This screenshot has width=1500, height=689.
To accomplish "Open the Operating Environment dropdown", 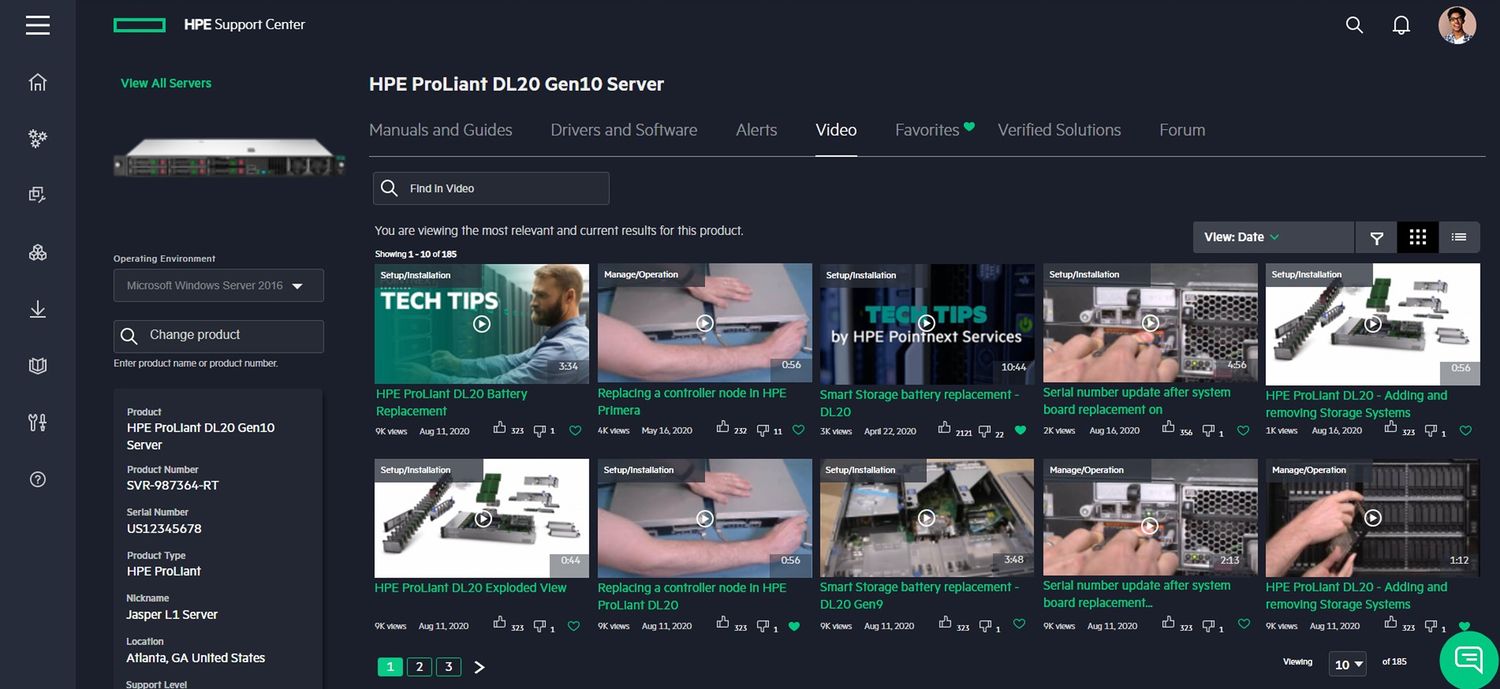I will coord(218,285).
